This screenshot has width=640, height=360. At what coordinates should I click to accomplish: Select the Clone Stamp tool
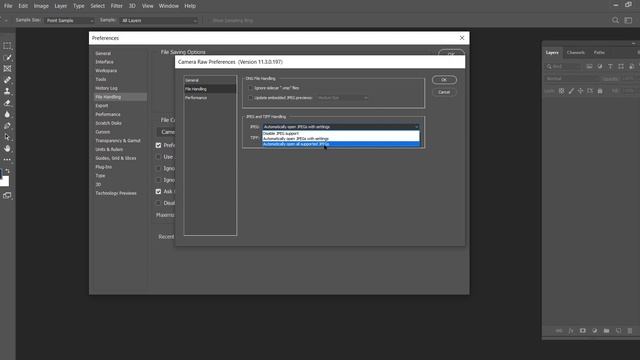coord(7,91)
